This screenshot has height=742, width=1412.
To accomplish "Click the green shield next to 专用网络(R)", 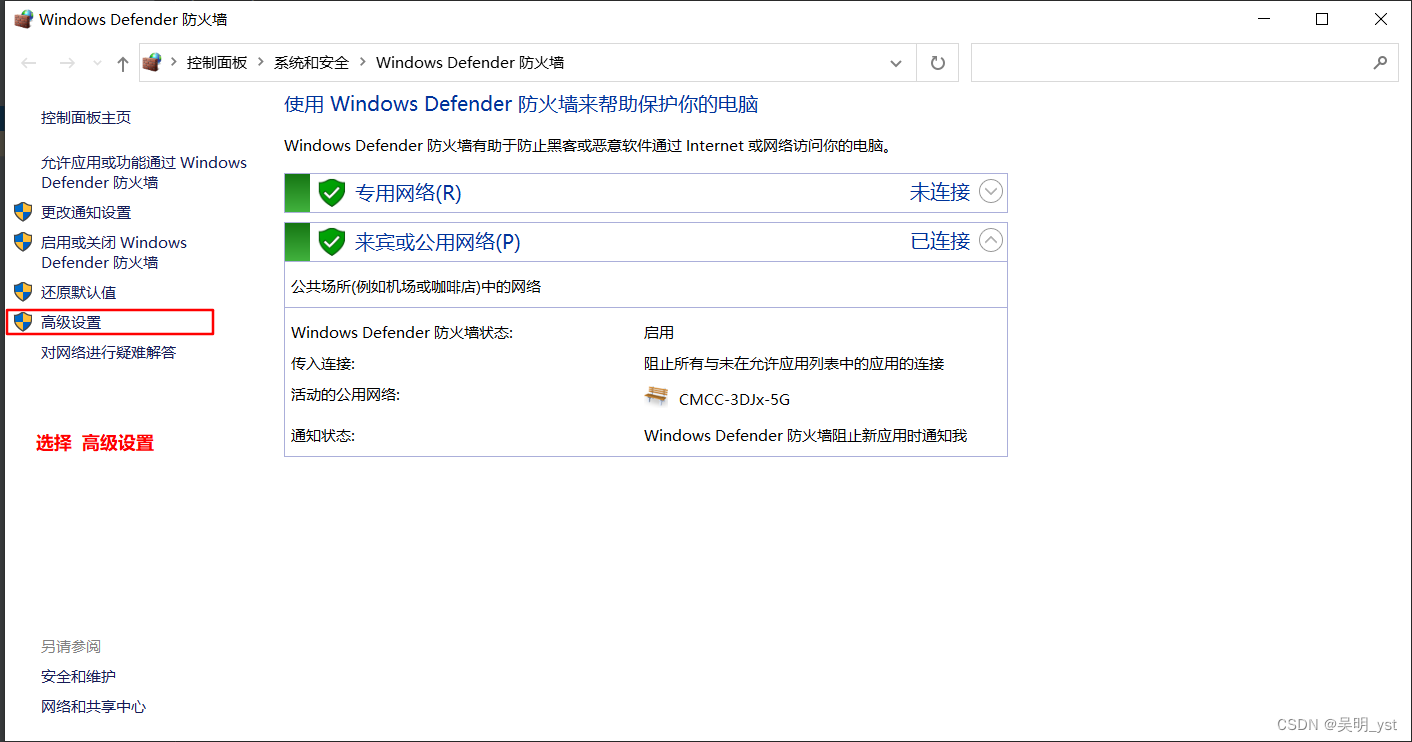I will (332, 193).
